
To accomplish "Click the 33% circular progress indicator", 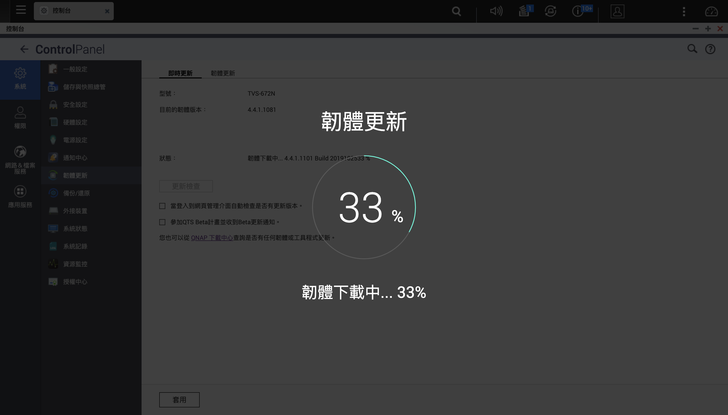I will click(363, 207).
